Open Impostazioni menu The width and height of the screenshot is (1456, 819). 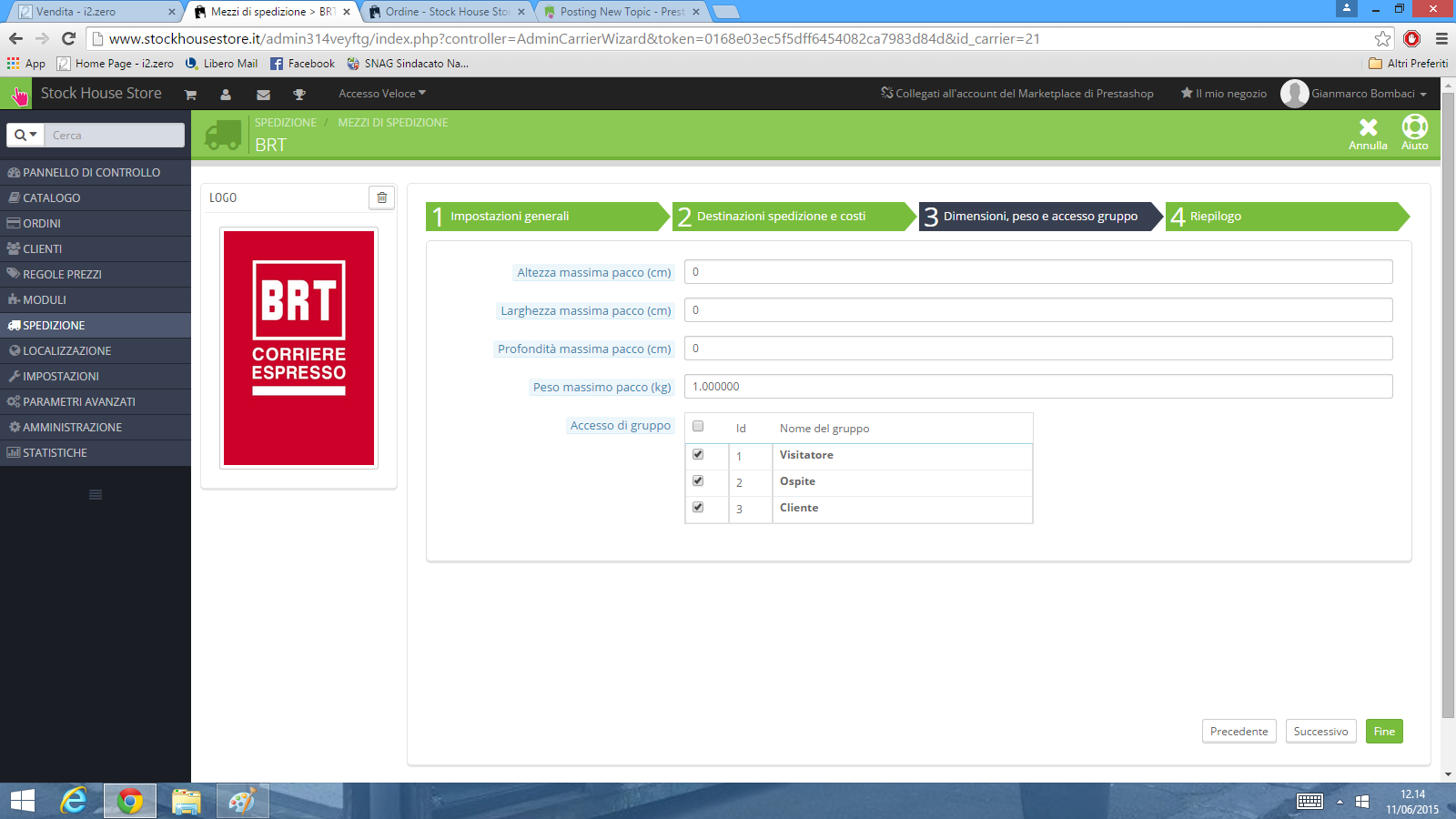point(96,376)
